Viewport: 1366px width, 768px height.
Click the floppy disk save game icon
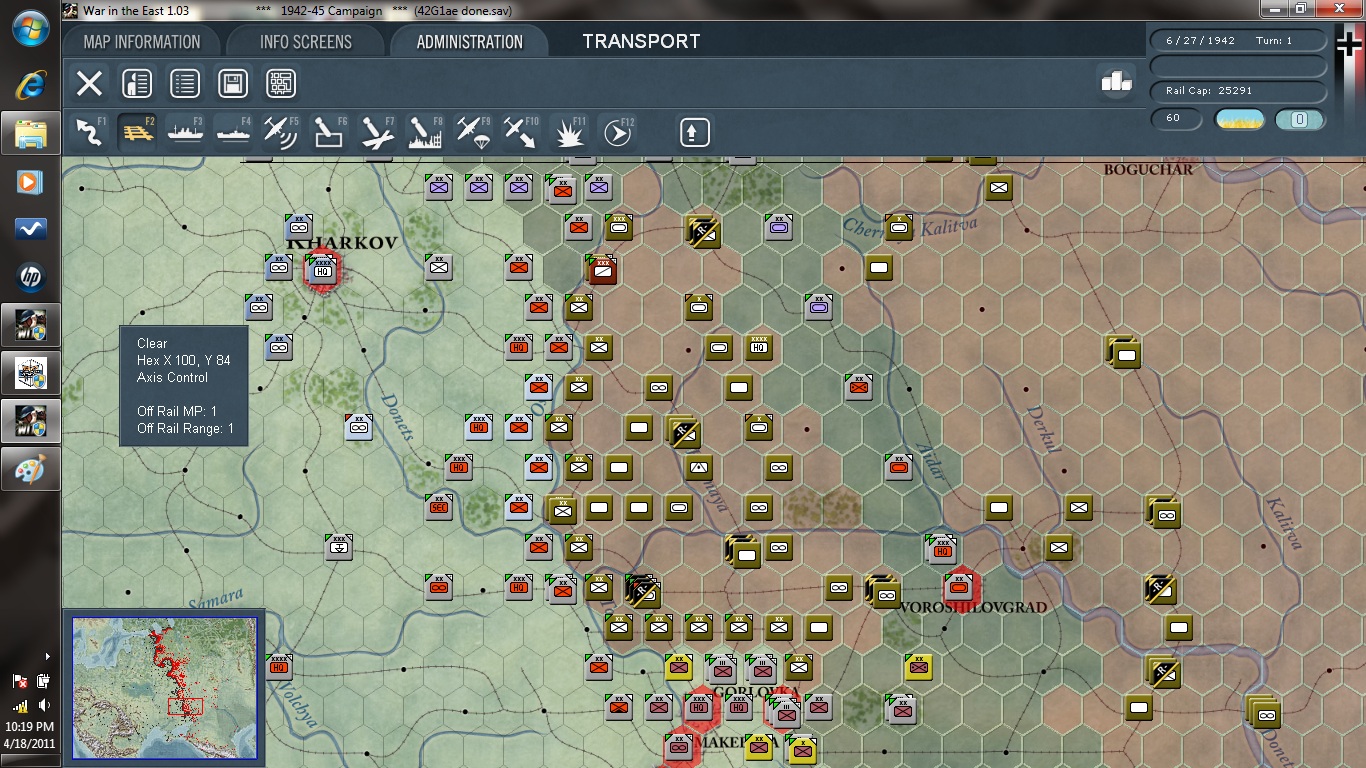coord(233,83)
